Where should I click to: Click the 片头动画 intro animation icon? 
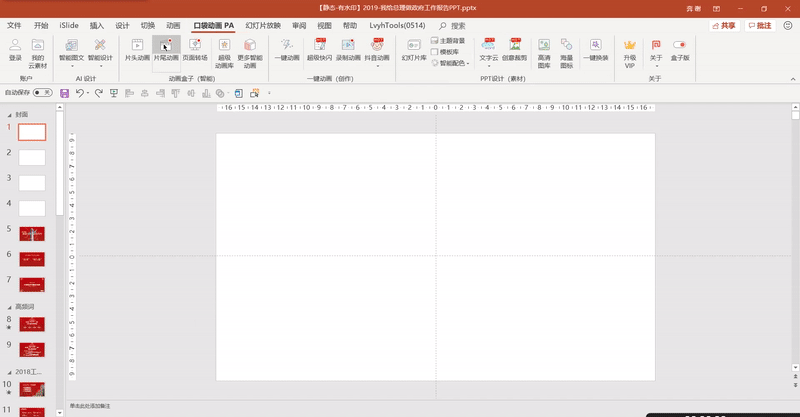click(137, 46)
